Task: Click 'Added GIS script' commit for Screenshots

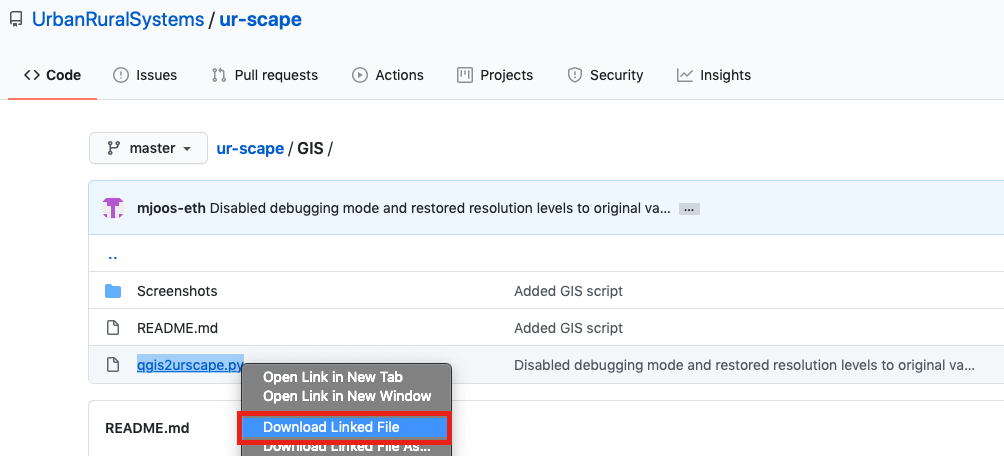Action: [x=569, y=291]
